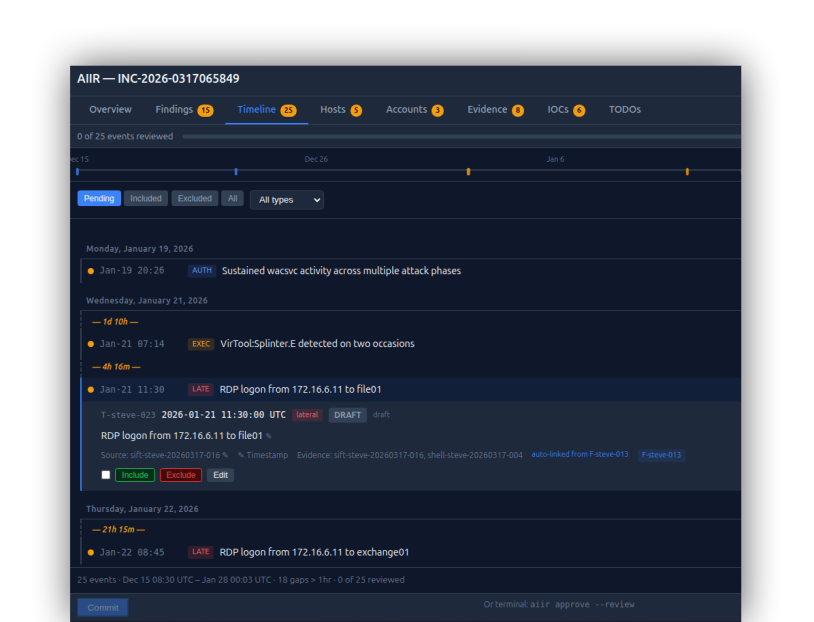Viewport: 814px width, 622px height.
Task: Click the AUTH badge on the Jan-19 event
Action: pos(200,270)
